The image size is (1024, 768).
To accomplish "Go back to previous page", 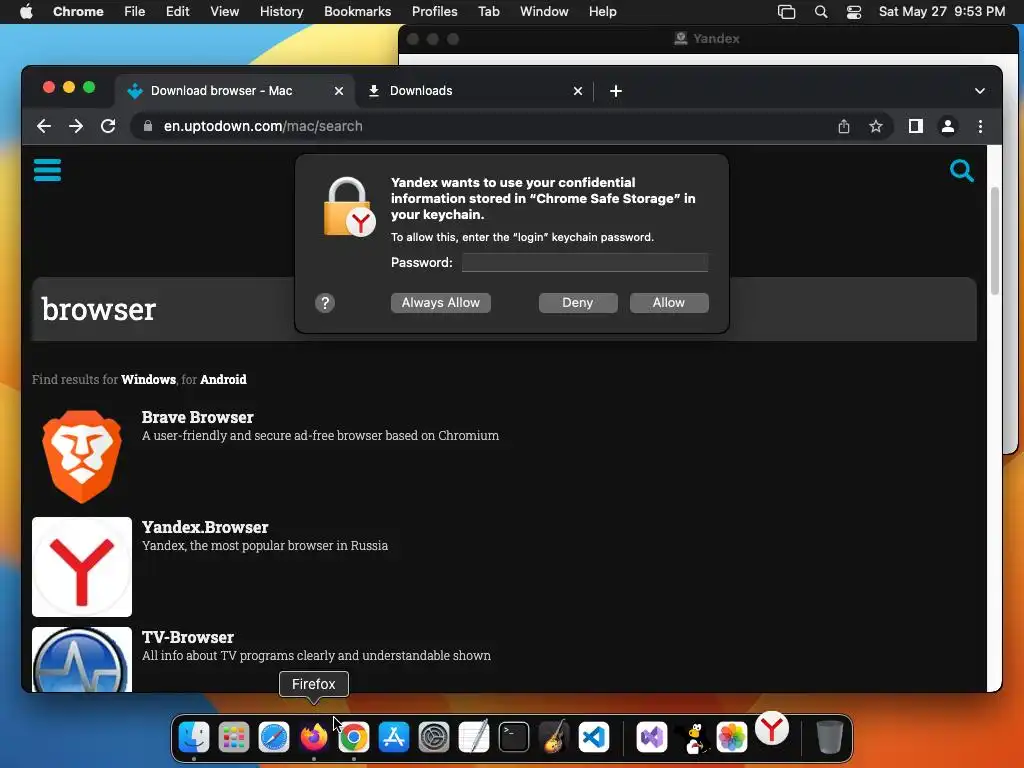I will coord(44,126).
